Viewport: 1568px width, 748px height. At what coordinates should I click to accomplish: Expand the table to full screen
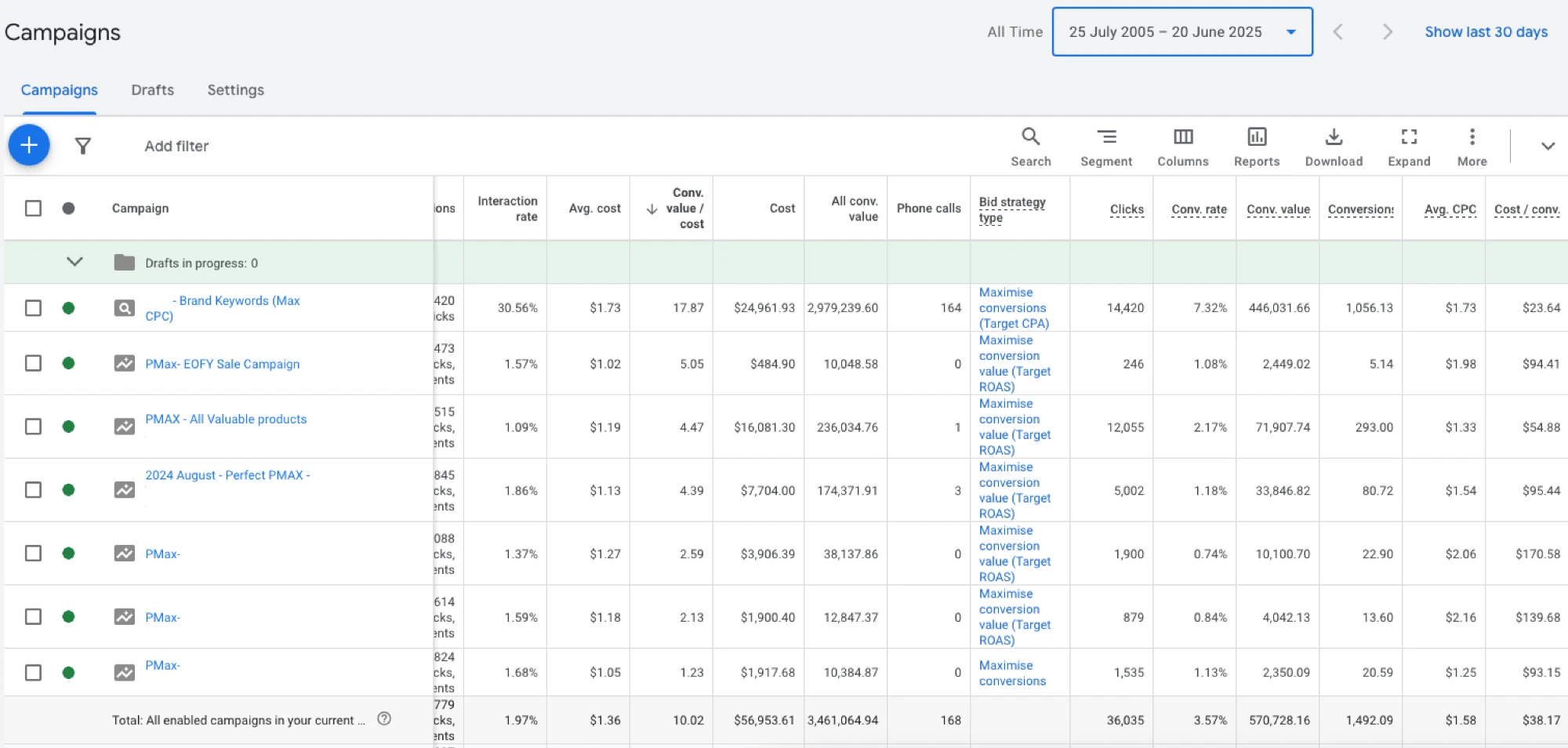coord(1409,147)
